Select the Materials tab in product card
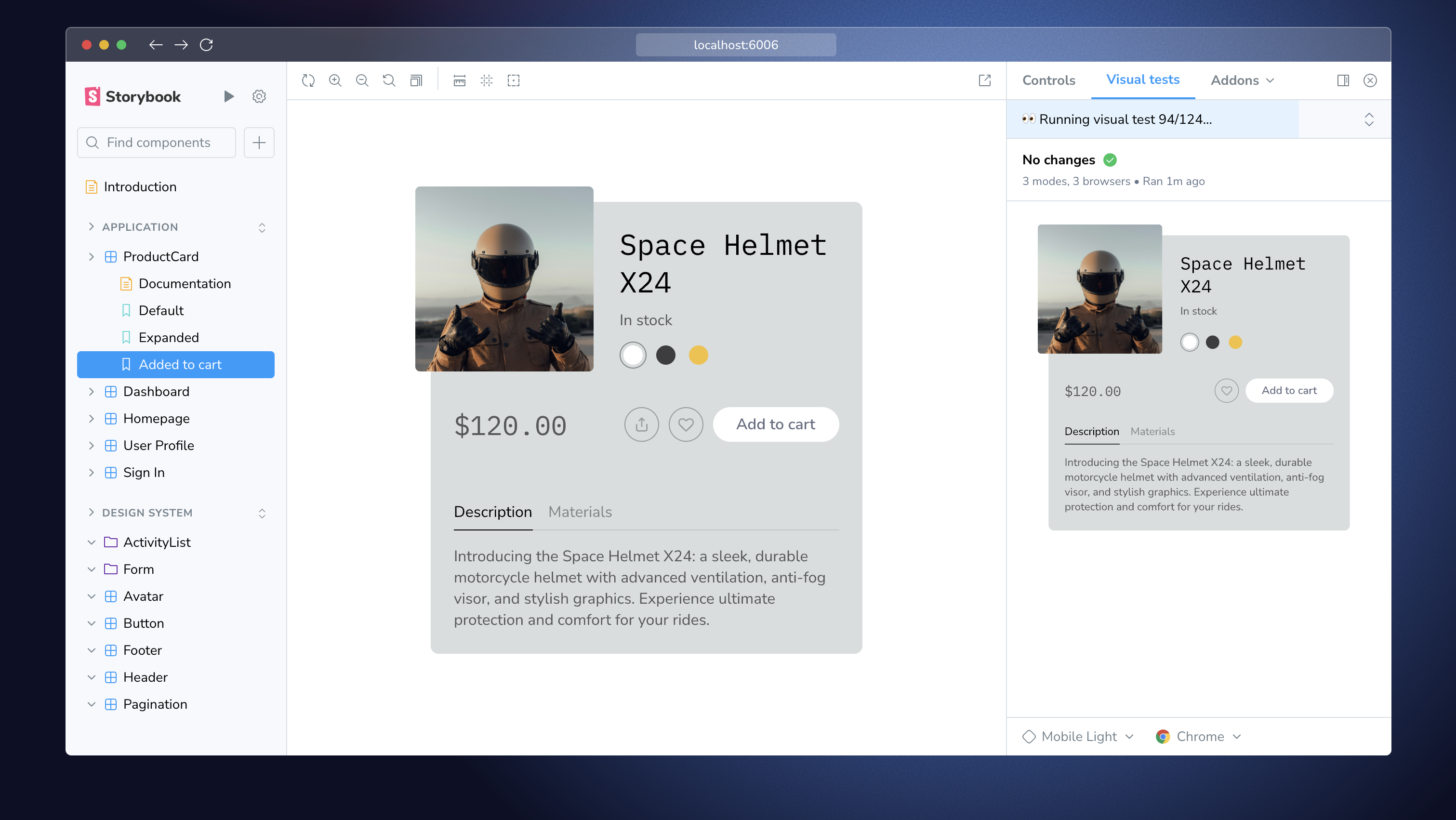The height and width of the screenshot is (820, 1456). pyautogui.click(x=580, y=512)
